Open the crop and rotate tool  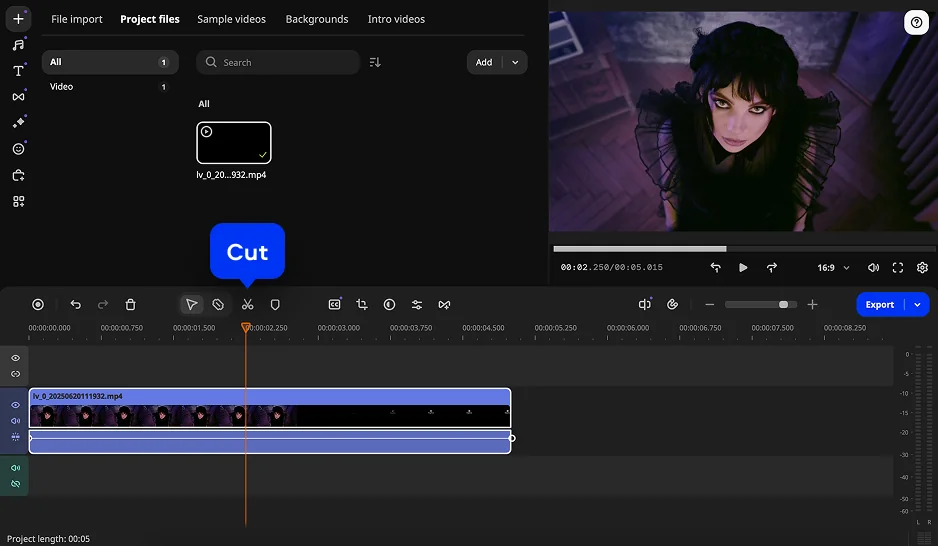point(362,304)
